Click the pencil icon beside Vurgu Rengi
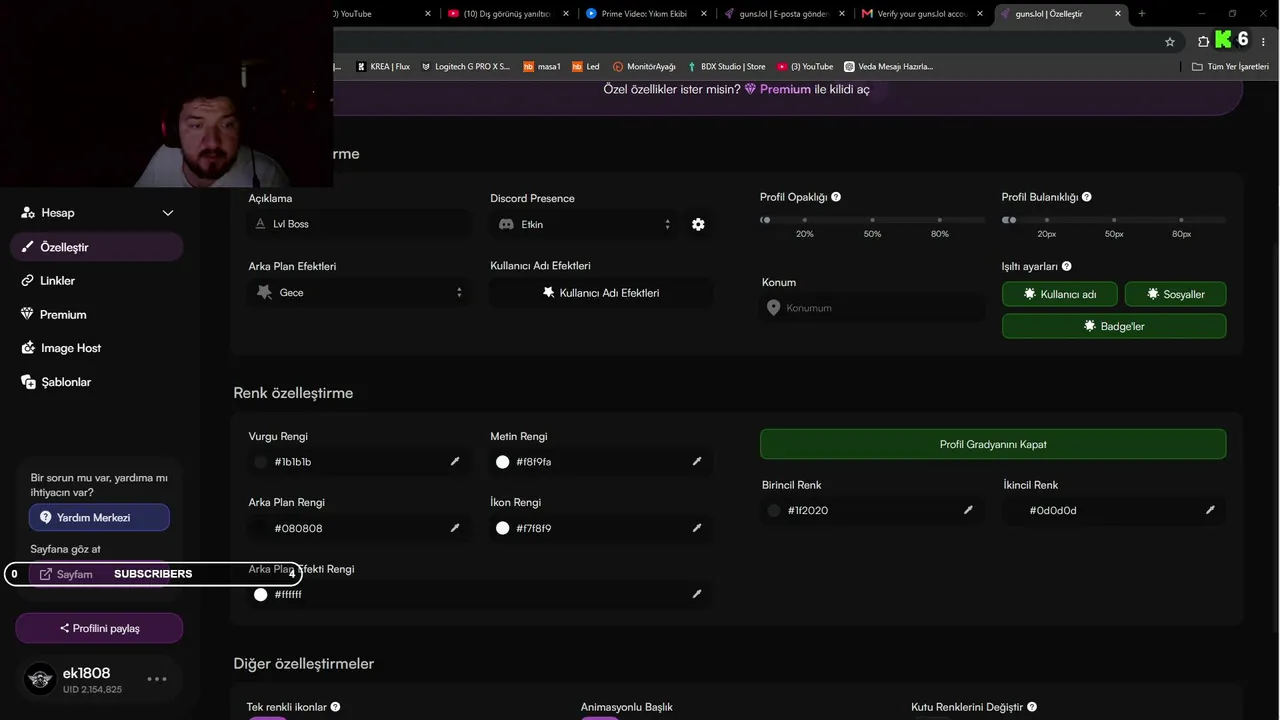1280x720 pixels. tap(455, 461)
